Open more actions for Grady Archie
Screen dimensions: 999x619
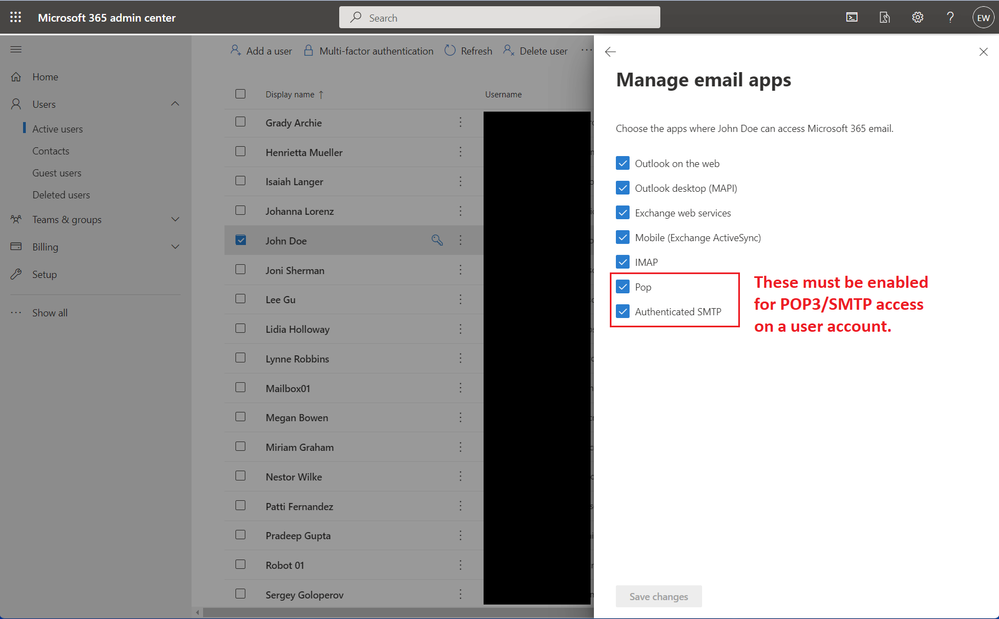[461, 122]
